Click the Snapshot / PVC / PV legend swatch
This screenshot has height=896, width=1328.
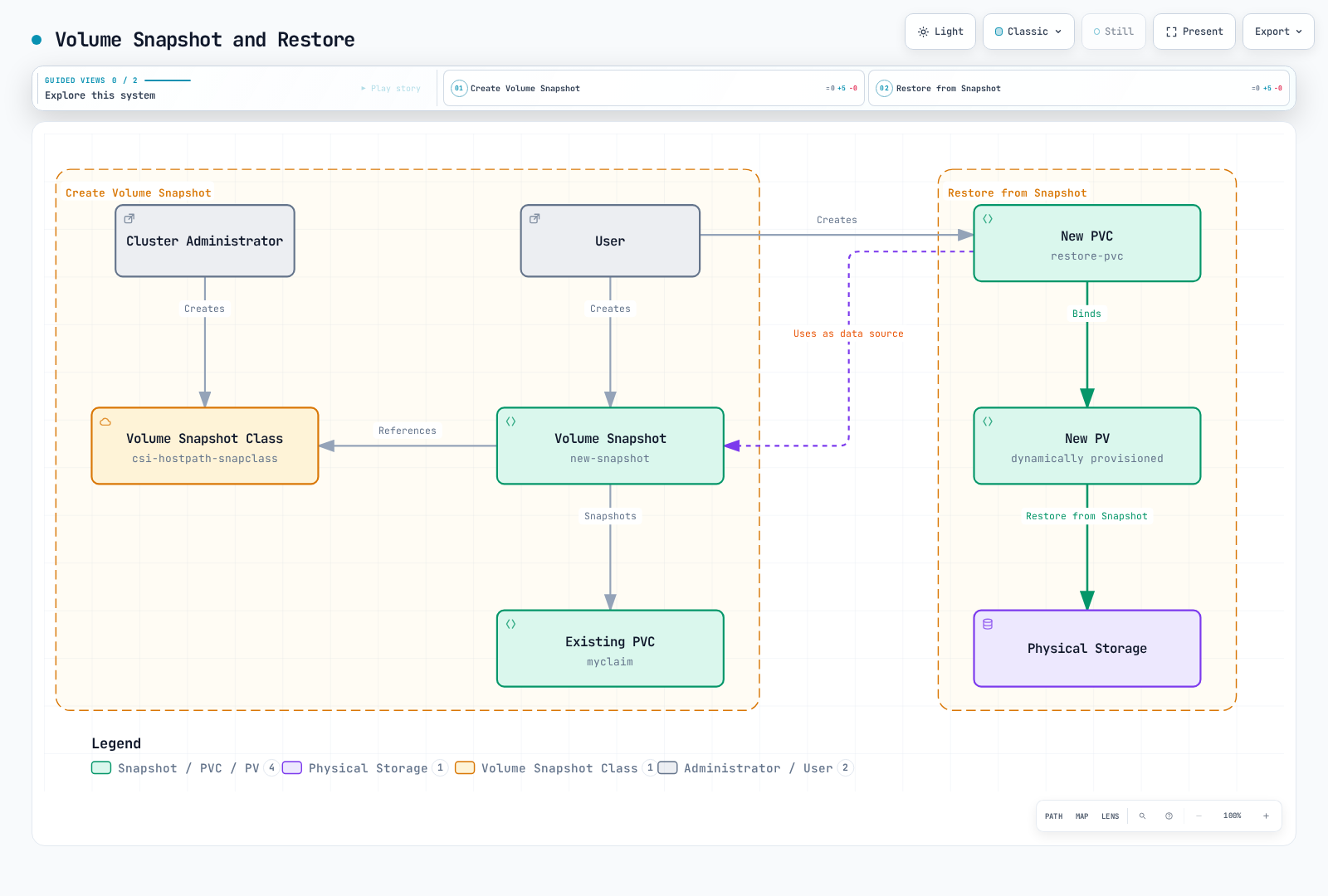coord(101,767)
